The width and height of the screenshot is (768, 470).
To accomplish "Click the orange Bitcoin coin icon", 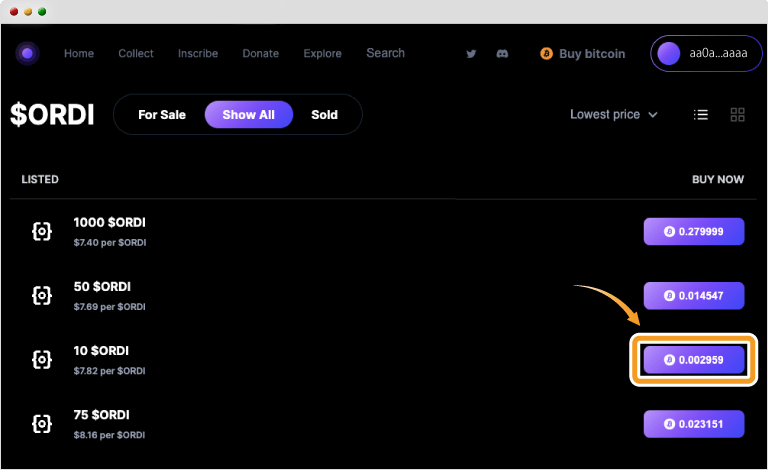I will (x=546, y=53).
